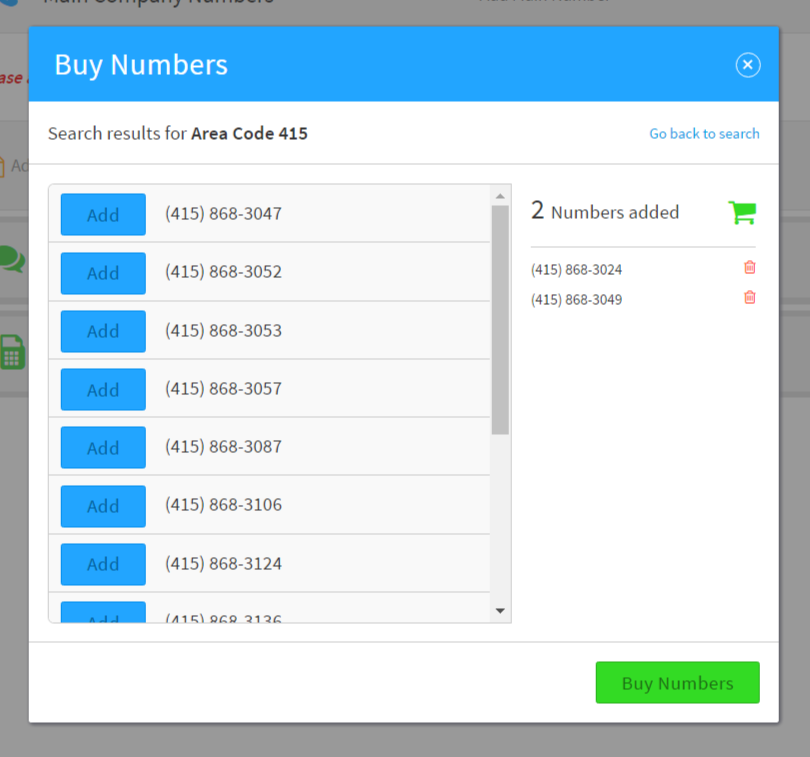Viewport: 810px width, 757px height.
Task: Add number (415) 868-3047
Action: [103, 214]
